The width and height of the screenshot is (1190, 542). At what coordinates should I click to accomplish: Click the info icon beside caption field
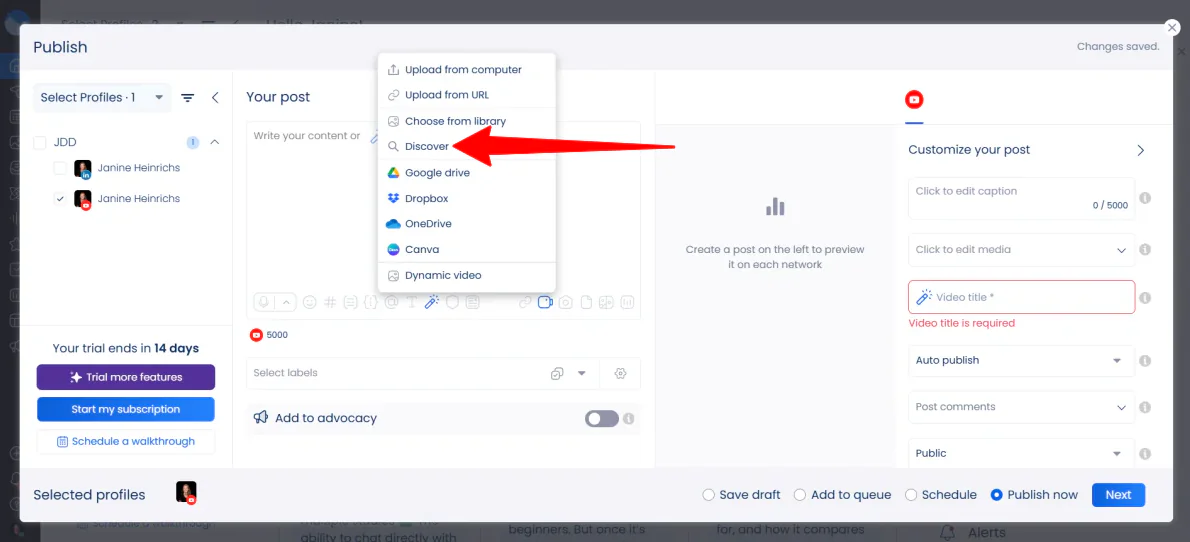pos(1145,197)
